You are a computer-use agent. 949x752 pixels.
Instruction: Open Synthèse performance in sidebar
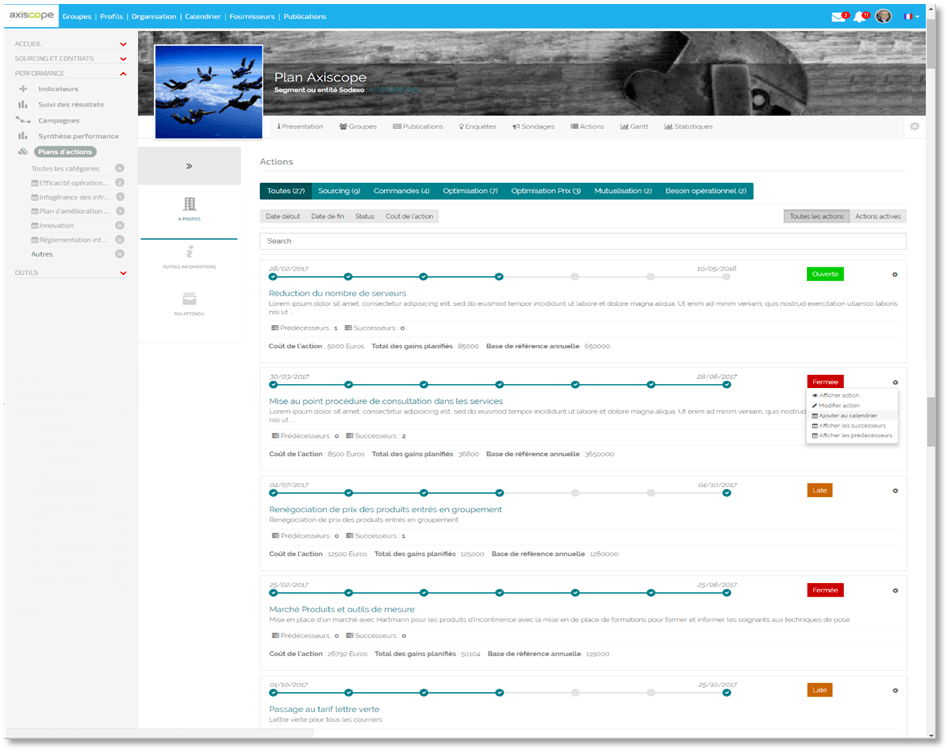click(78, 136)
